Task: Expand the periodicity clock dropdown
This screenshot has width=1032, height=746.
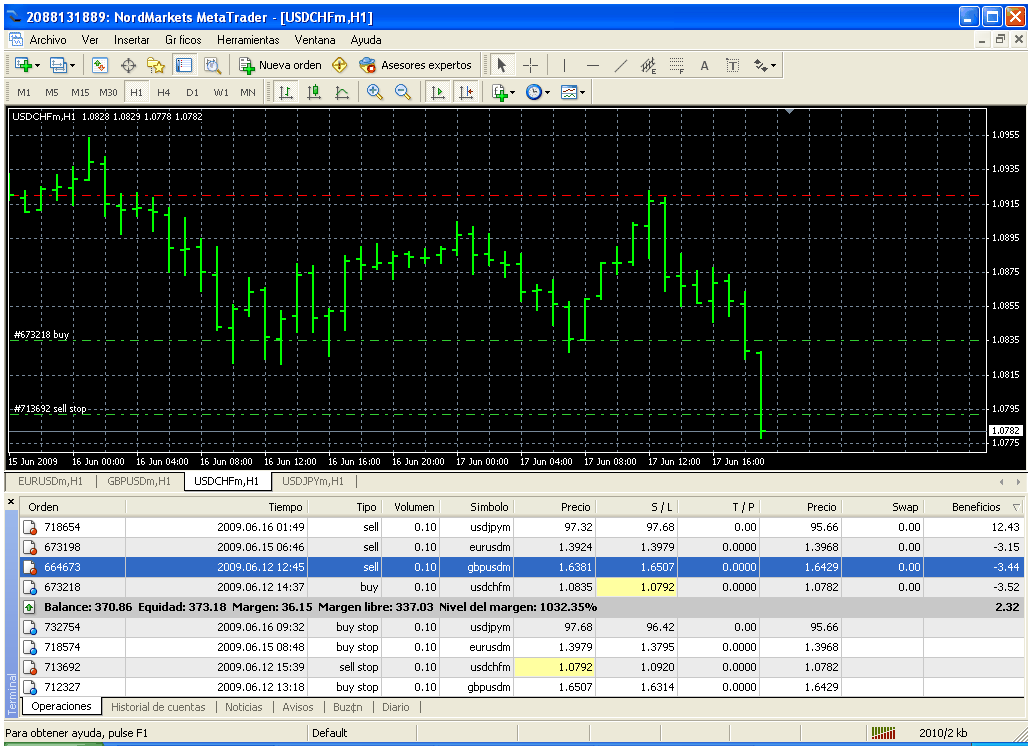Action: coord(548,92)
